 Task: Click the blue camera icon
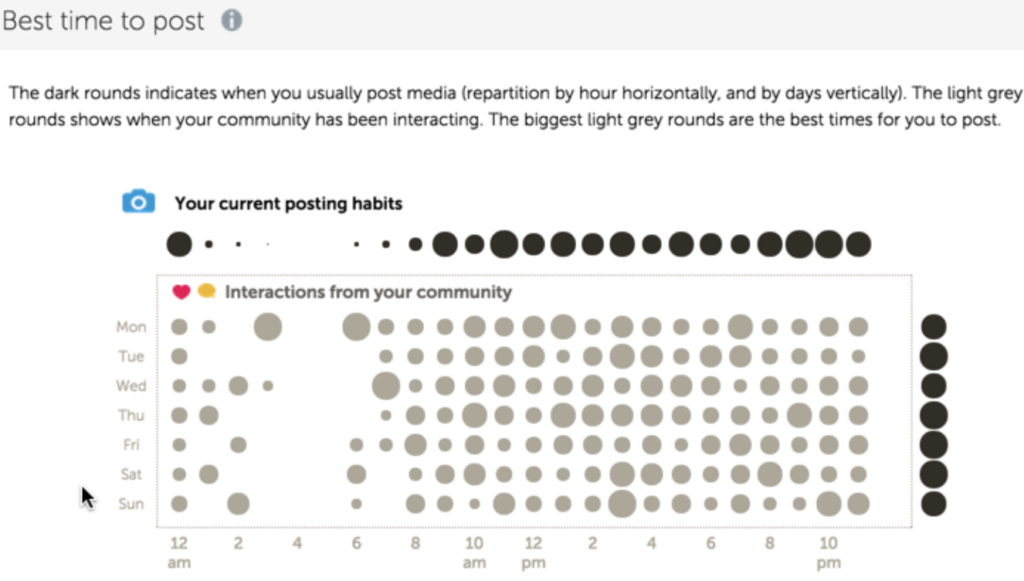(138, 202)
